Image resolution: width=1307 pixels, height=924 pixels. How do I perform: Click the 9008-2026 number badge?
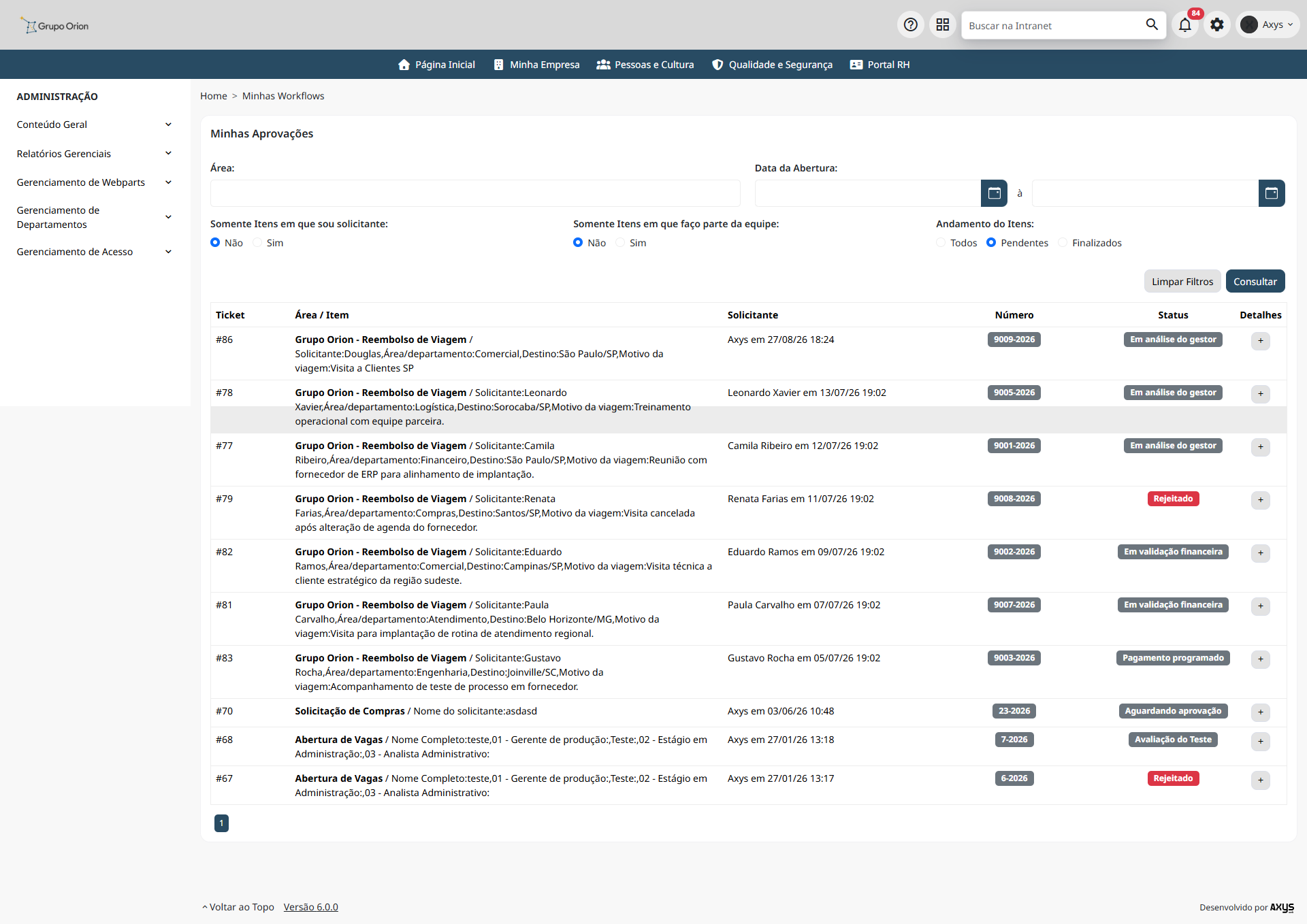1014,499
